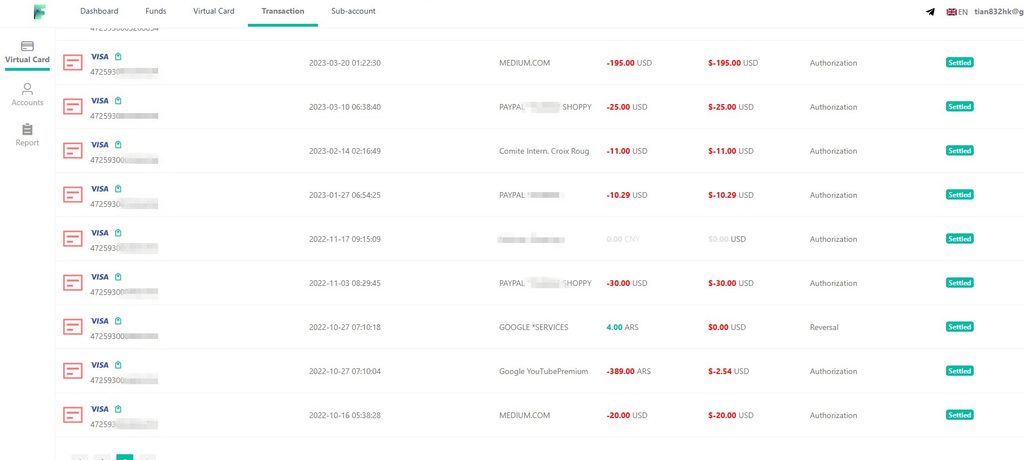Select the Transaction tab
Screen dimensions: 1024x460
(283, 11)
